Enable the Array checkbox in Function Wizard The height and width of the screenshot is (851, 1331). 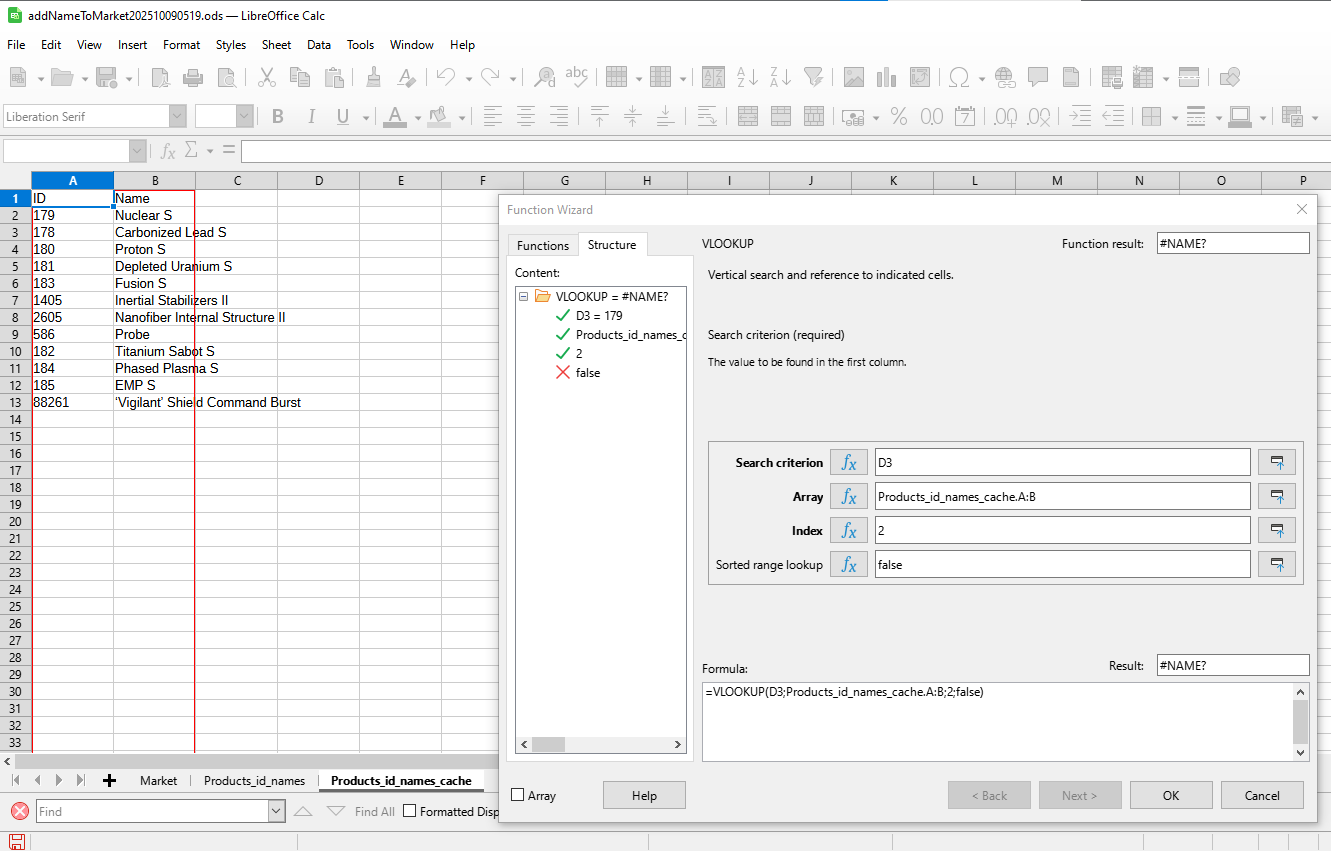tap(517, 796)
